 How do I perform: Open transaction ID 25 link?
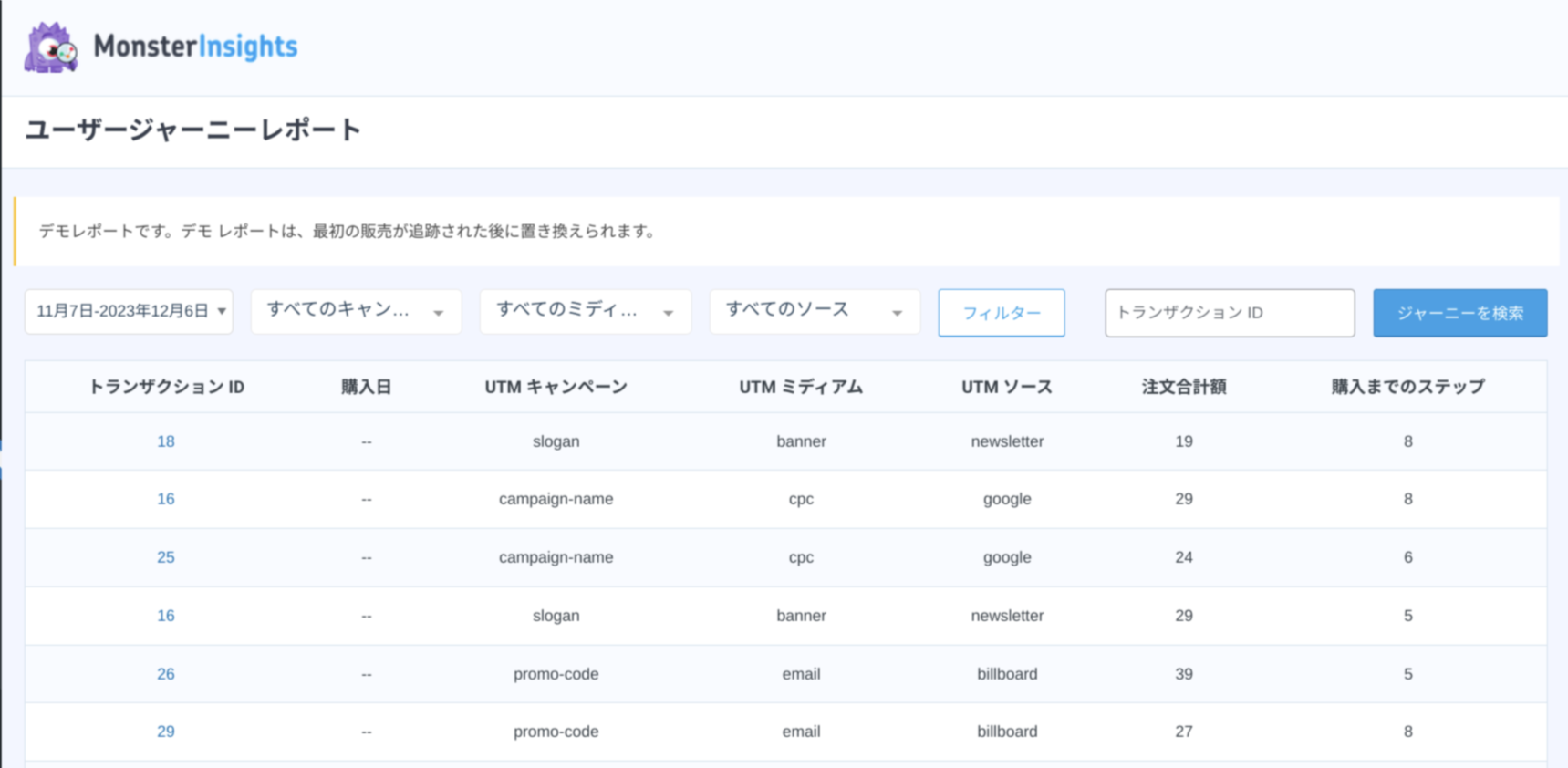[165, 557]
